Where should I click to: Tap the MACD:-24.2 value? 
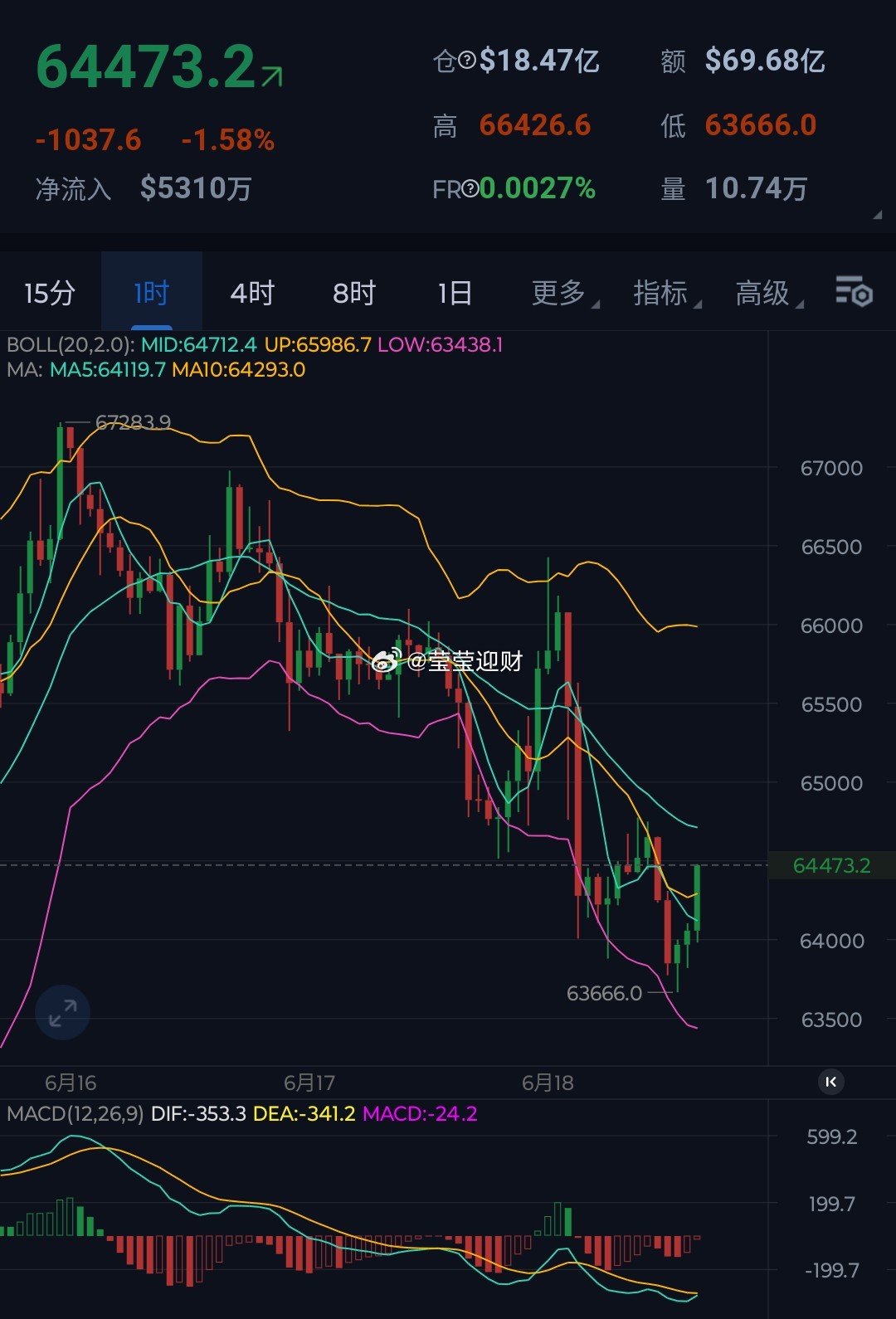coord(420,1113)
